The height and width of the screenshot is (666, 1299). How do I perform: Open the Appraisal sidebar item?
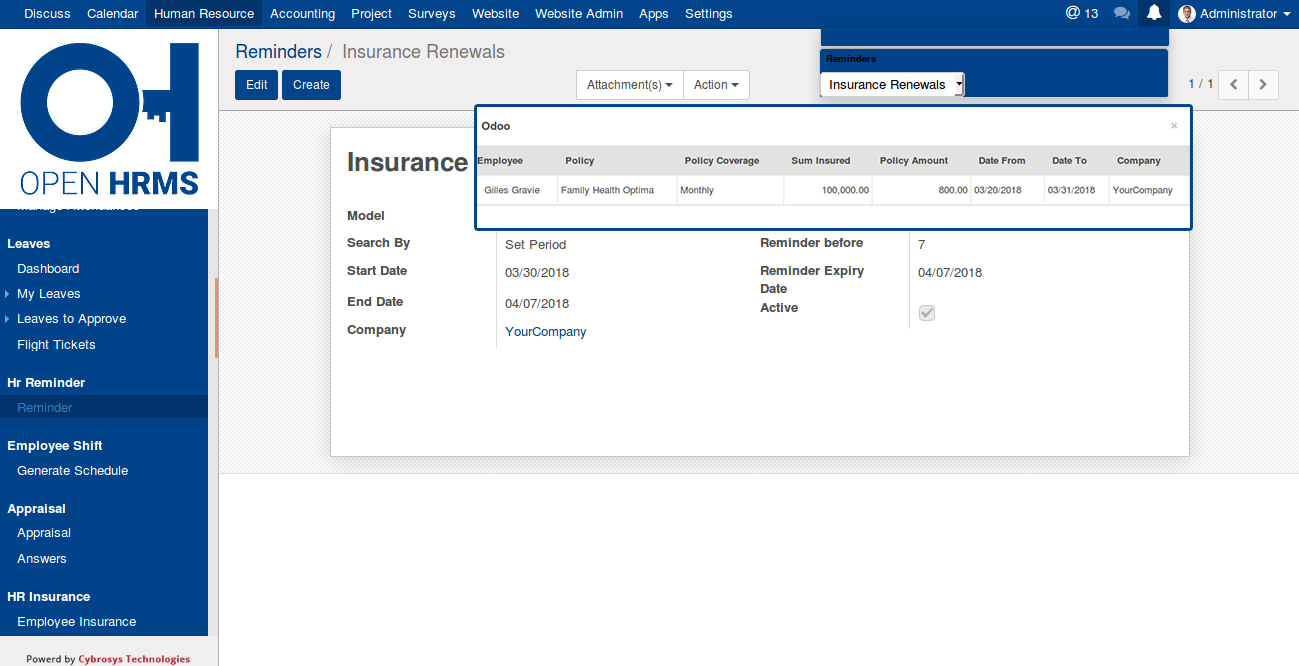pos(44,533)
